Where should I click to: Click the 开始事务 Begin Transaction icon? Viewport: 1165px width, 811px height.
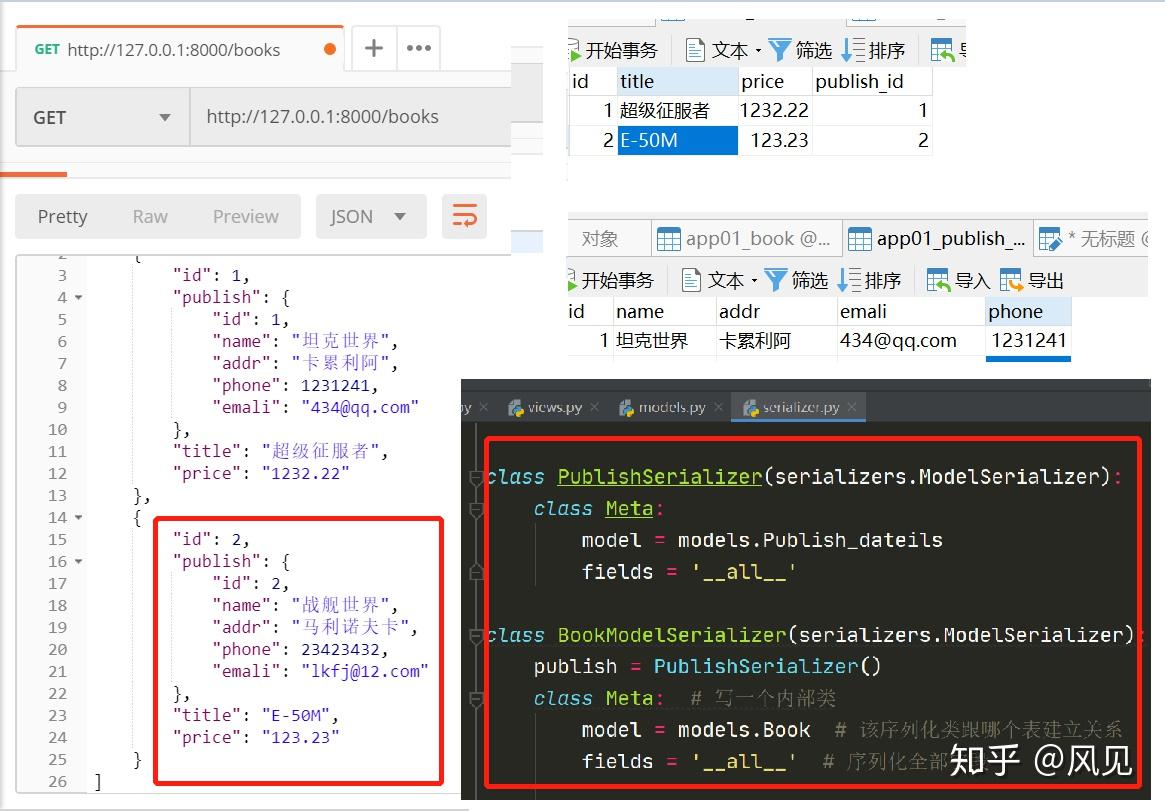click(604, 50)
